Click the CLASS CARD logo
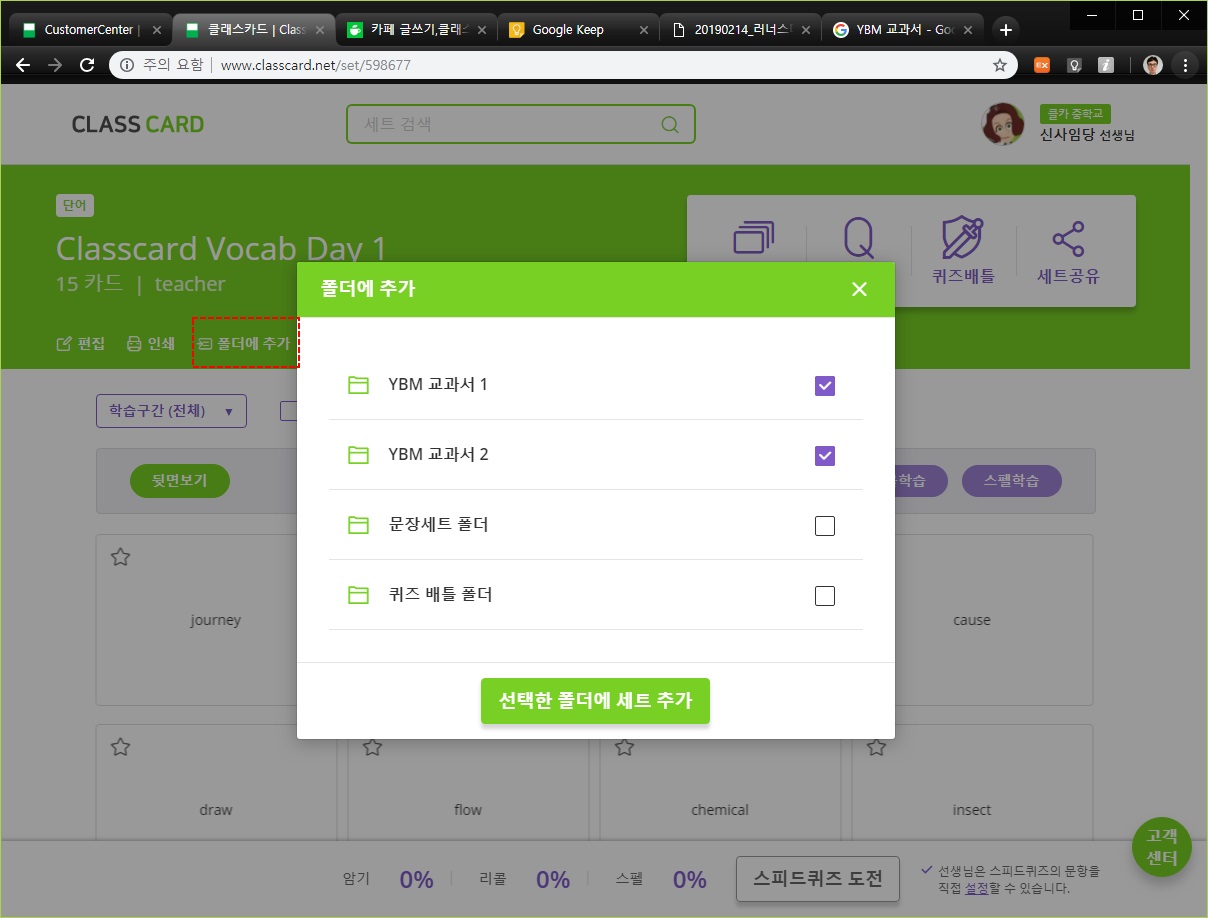This screenshot has width=1208, height=918. tap(138, 125)
